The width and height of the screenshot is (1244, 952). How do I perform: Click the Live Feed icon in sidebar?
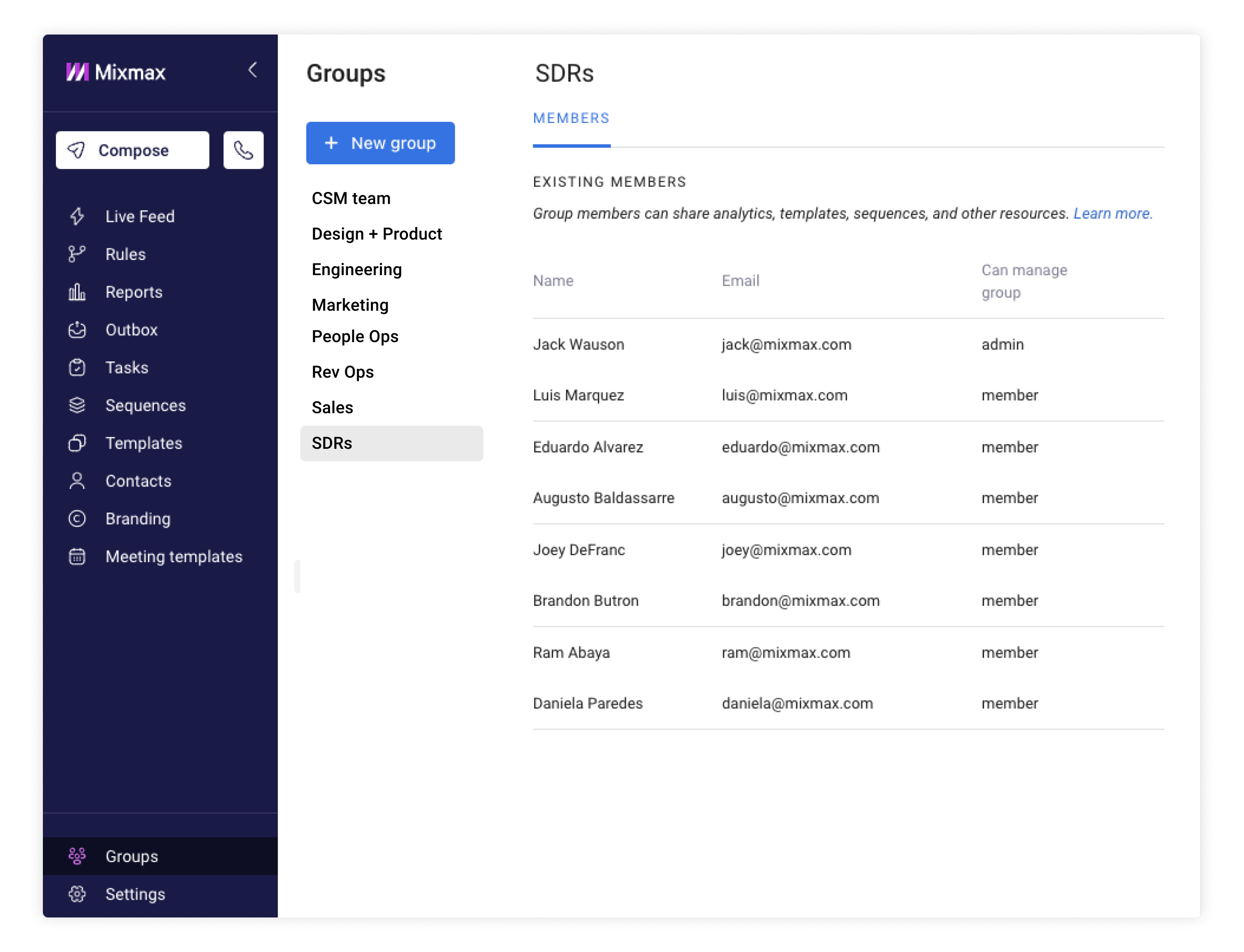pyautogui.click(x=79, y=216)
